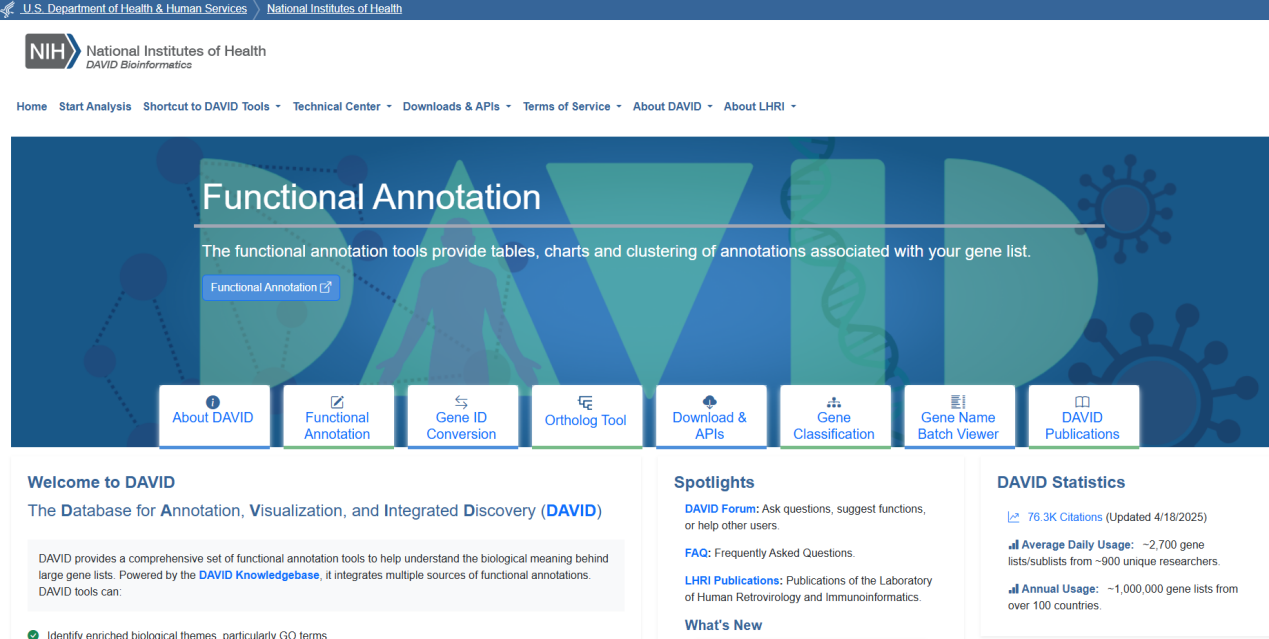1269x639 pixels.
Task: Open the Ortholog Tool card
Action: click(586, 417)
